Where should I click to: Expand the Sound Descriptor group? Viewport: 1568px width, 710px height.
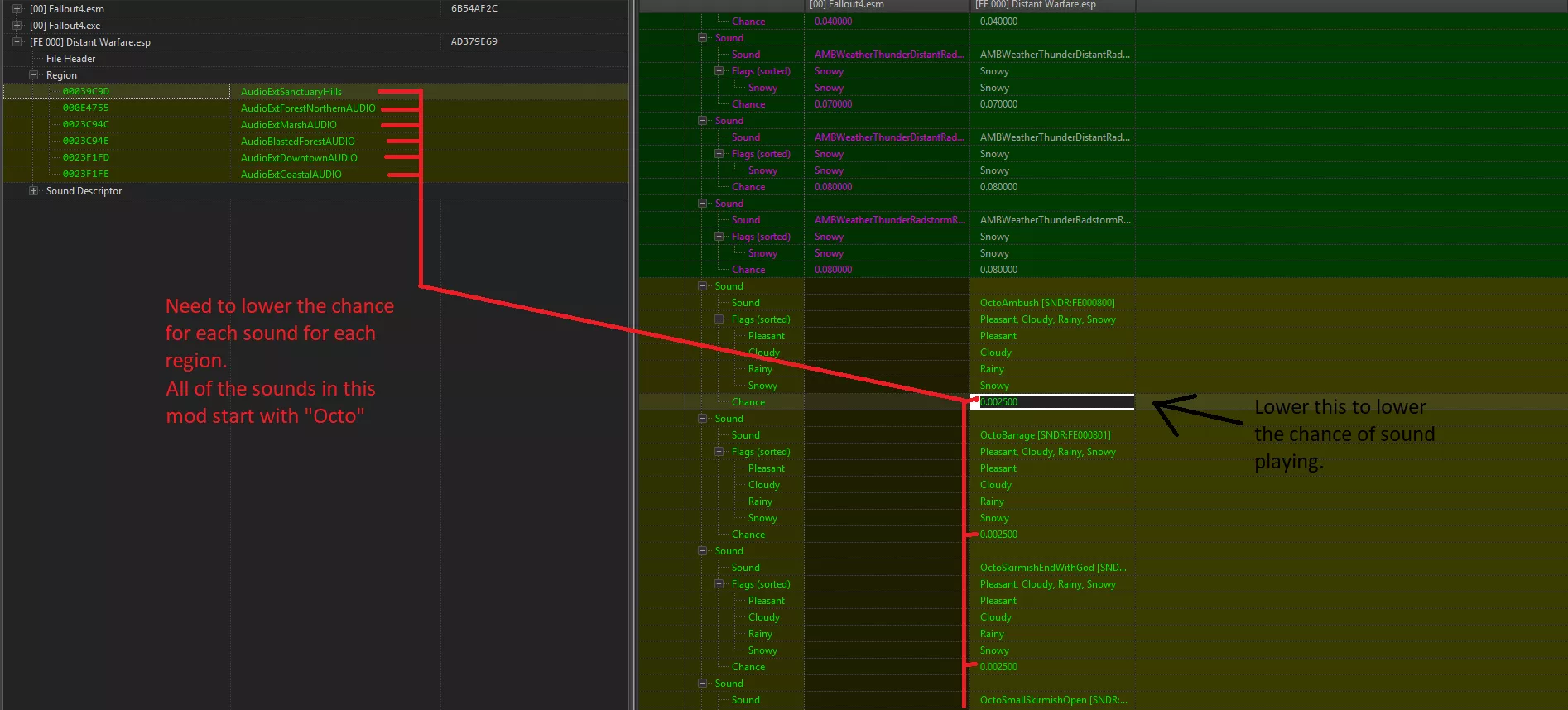(x=33, y=190)
